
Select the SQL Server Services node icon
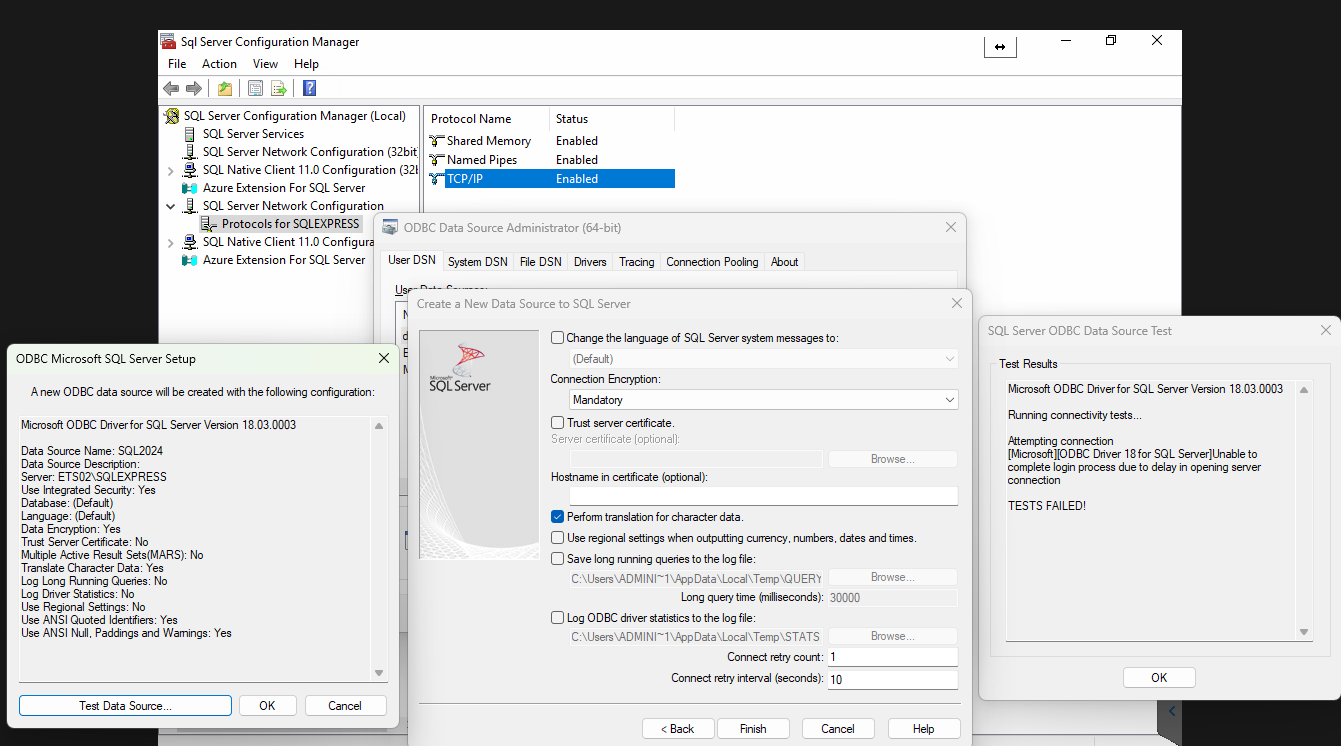click(190, 134)
